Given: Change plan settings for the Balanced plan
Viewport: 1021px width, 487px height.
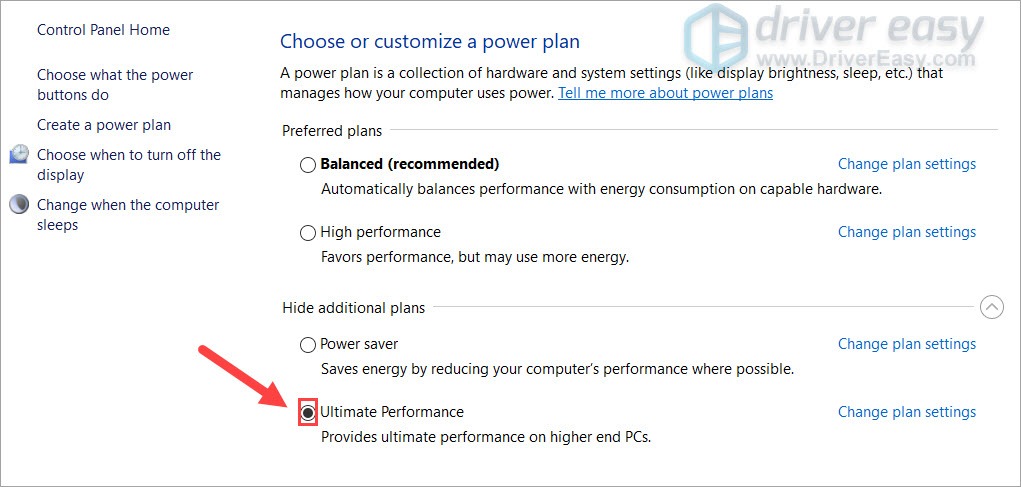Looking at the screenshot, I should click(x=906, y=164).
